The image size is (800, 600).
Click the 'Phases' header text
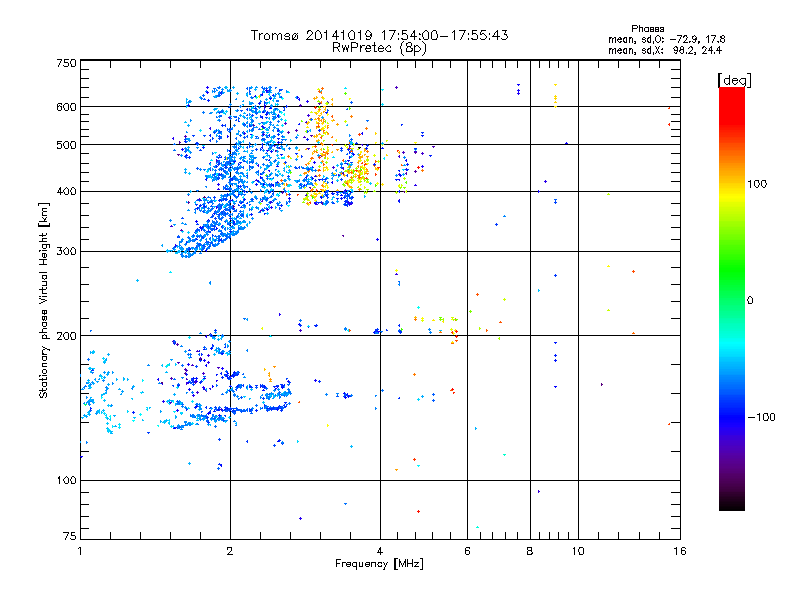[647, 29]
